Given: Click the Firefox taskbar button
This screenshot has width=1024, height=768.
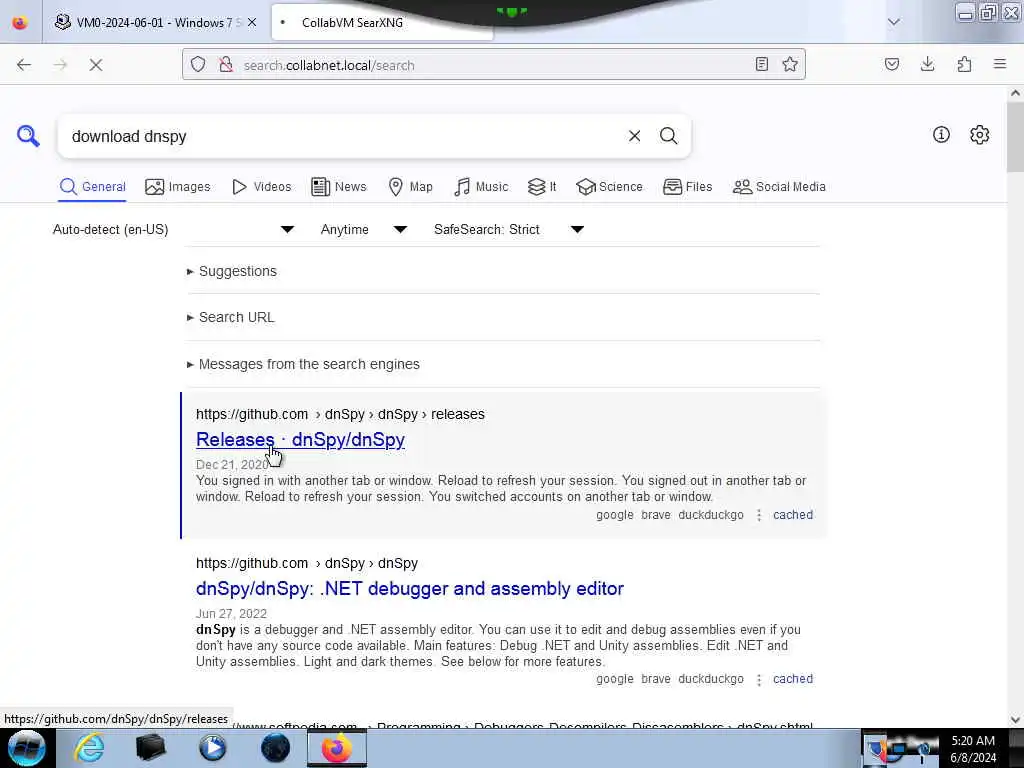Looking at the screenshot, I should click(x=337, y=748).
